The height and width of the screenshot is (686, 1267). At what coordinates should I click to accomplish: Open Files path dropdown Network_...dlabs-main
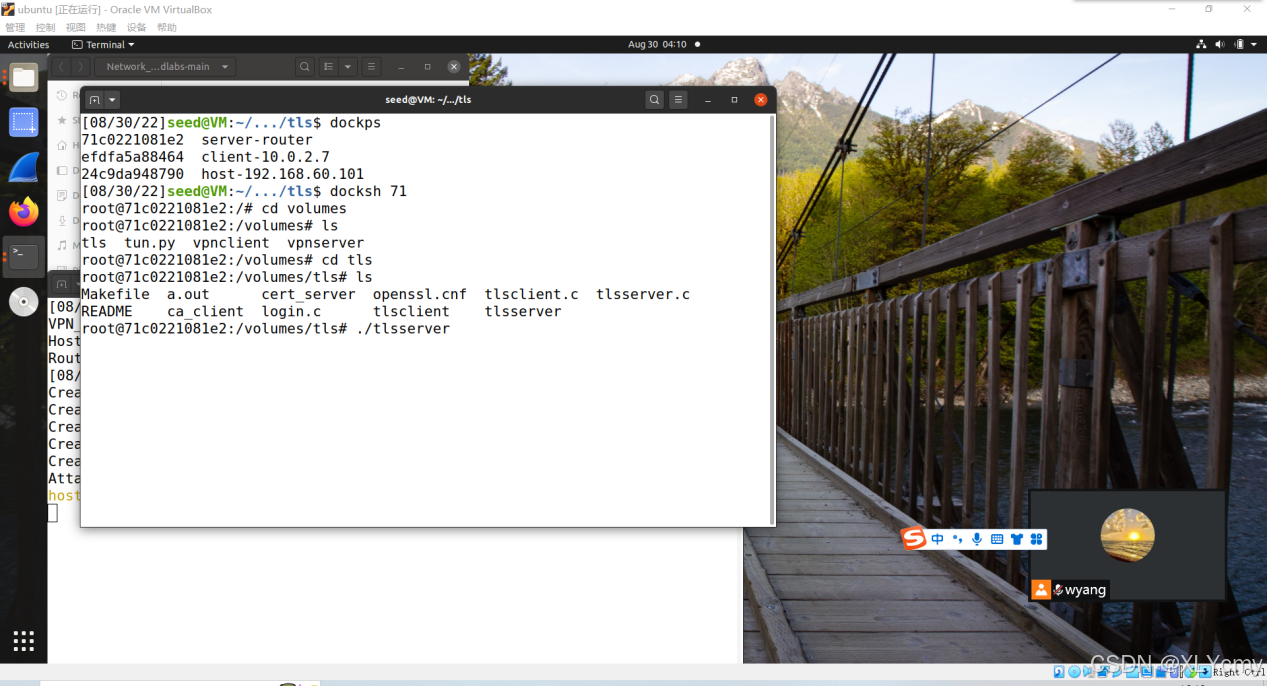[x=165, y=67]
